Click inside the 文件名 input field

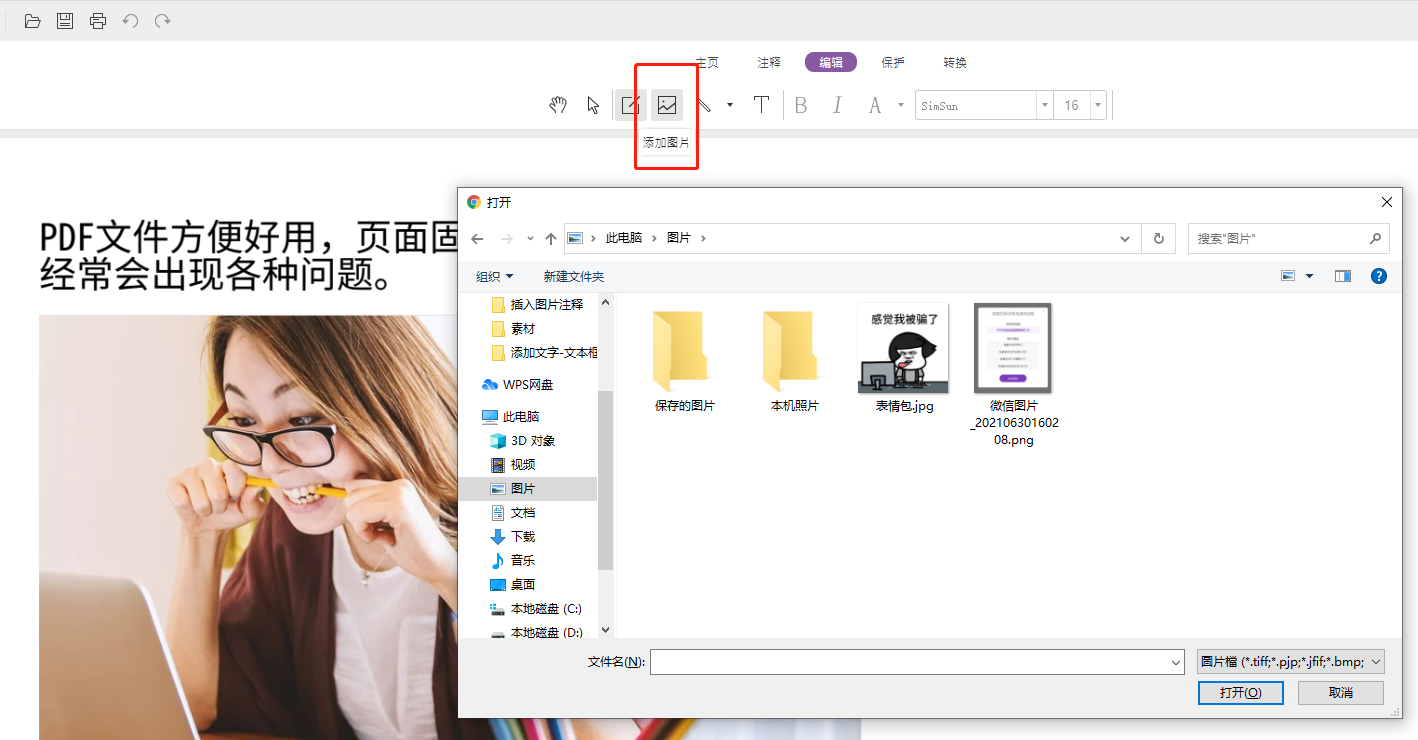[915, 661]
